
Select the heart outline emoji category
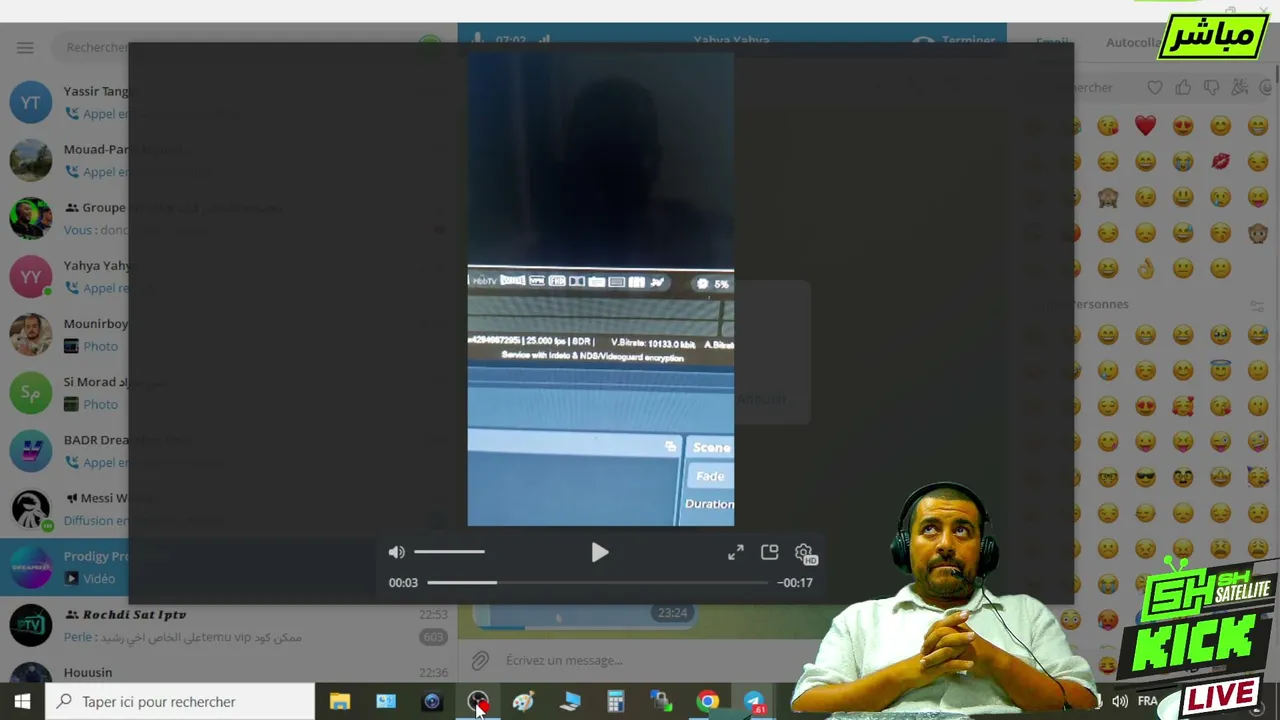point(1155,88)
